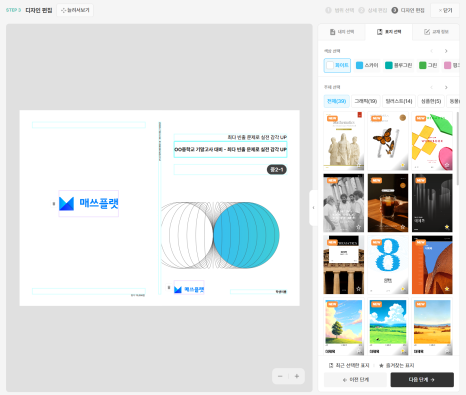Click the 중2-1 grade badge
466x395 pixels.
pos(277,170)
